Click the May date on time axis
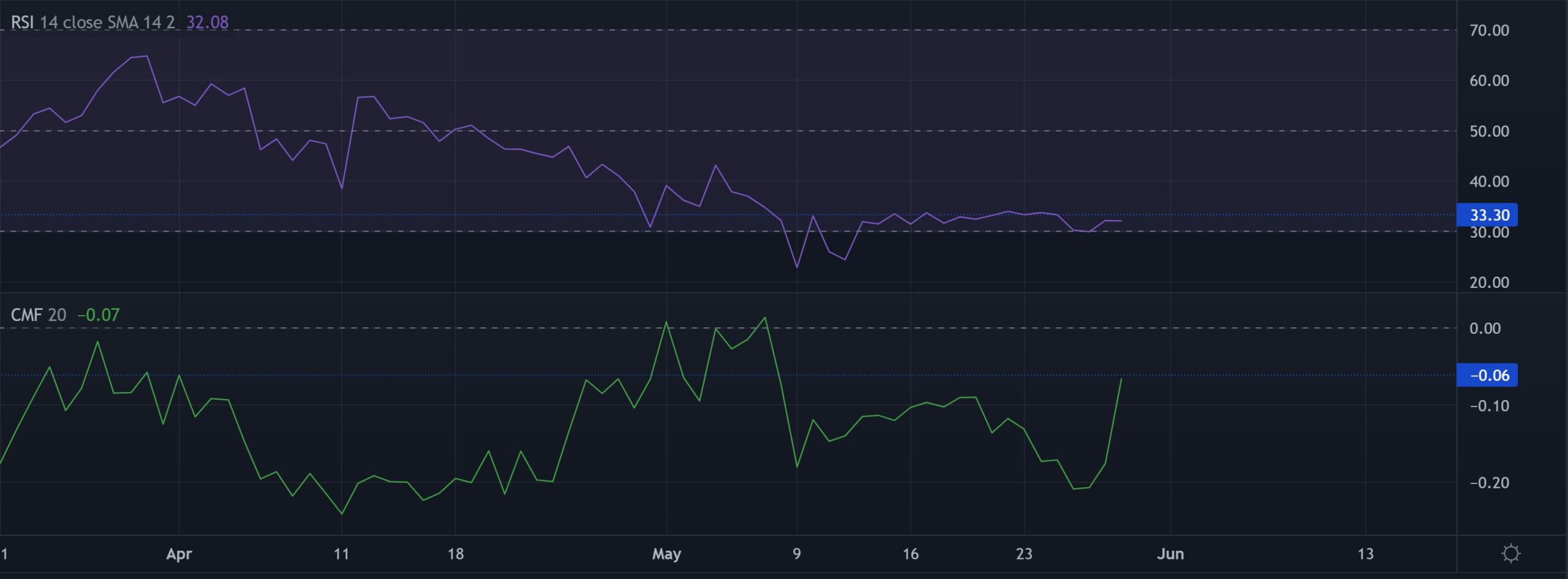This screenshot has width=1568, height=579. click(x=666, y=554)
